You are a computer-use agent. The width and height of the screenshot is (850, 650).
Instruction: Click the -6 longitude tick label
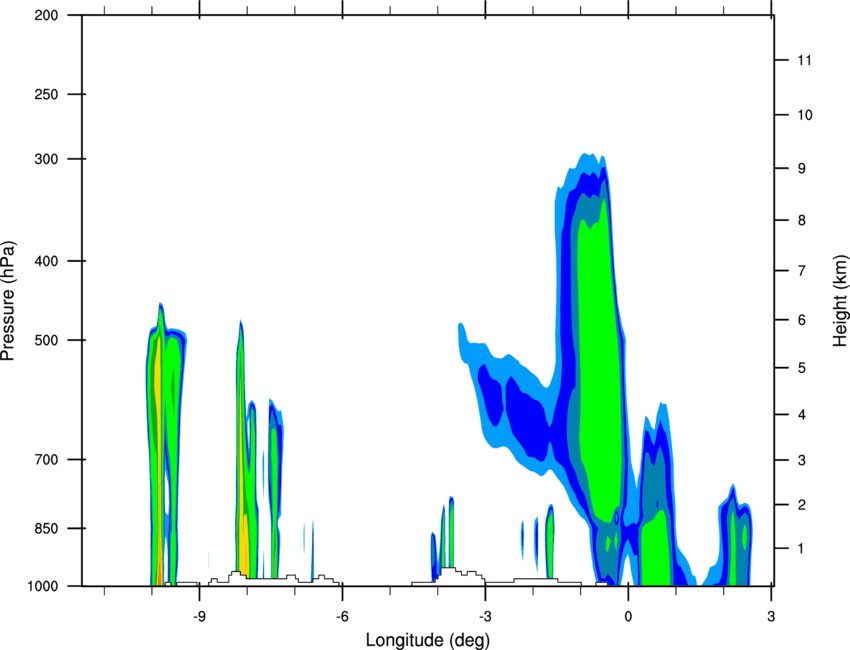[x=342, y=616]
